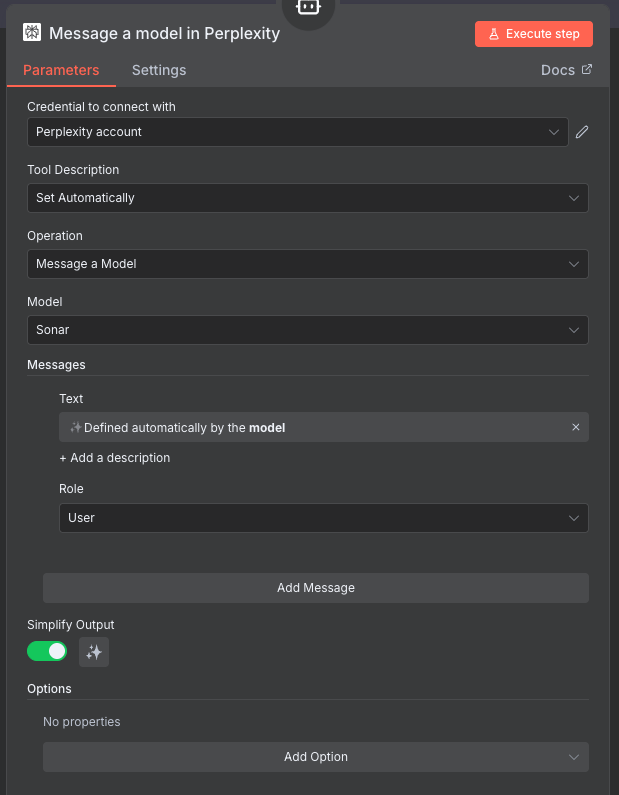
Task: Click the robot agent icon at top
Action: pos(308,8)
